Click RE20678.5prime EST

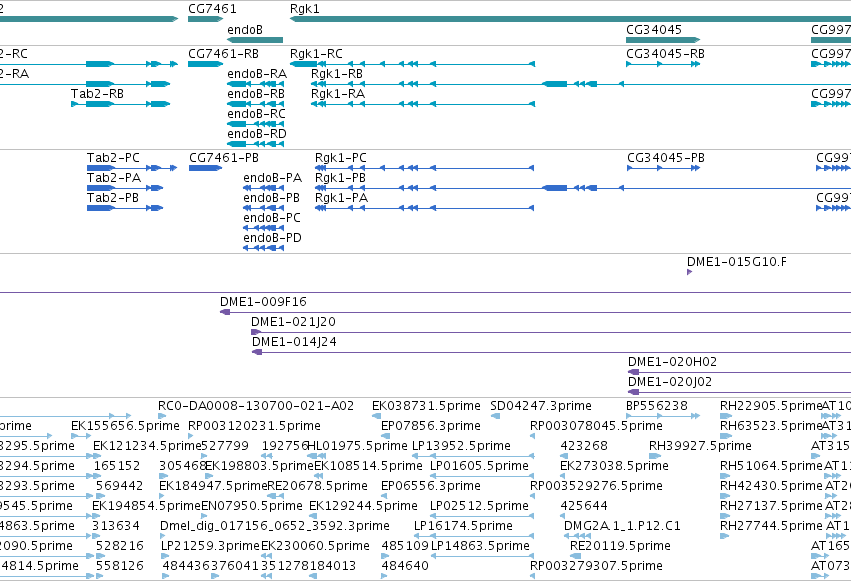[317, 486]
